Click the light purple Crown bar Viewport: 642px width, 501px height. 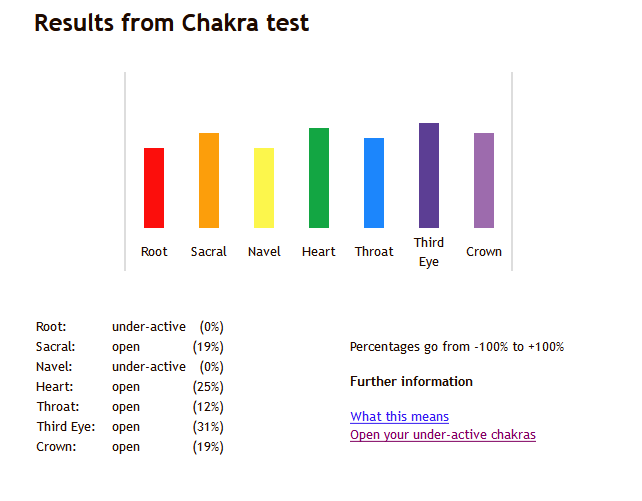(484, 180)
